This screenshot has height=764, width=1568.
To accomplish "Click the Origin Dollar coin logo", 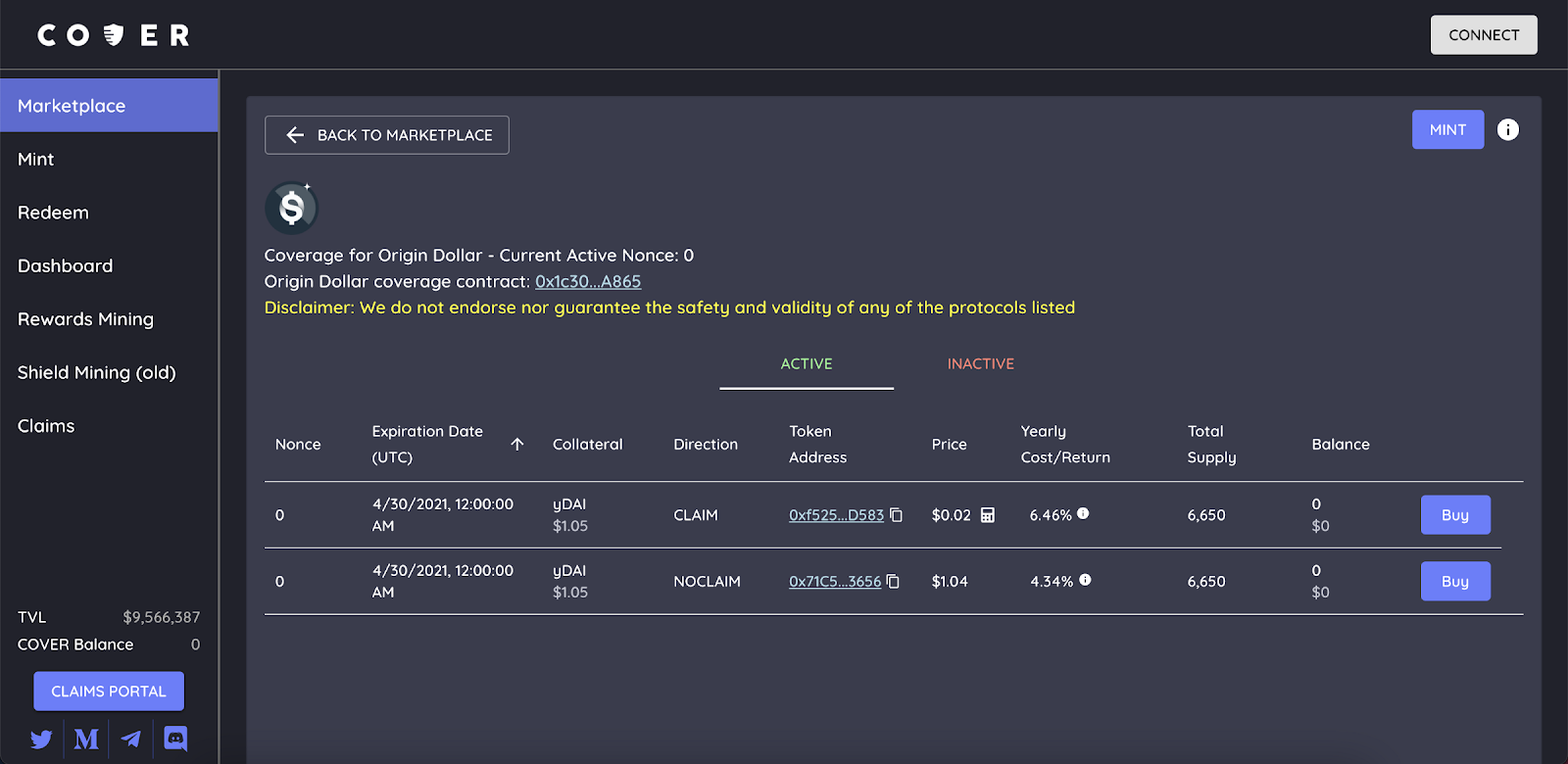I will coord(292,208).
